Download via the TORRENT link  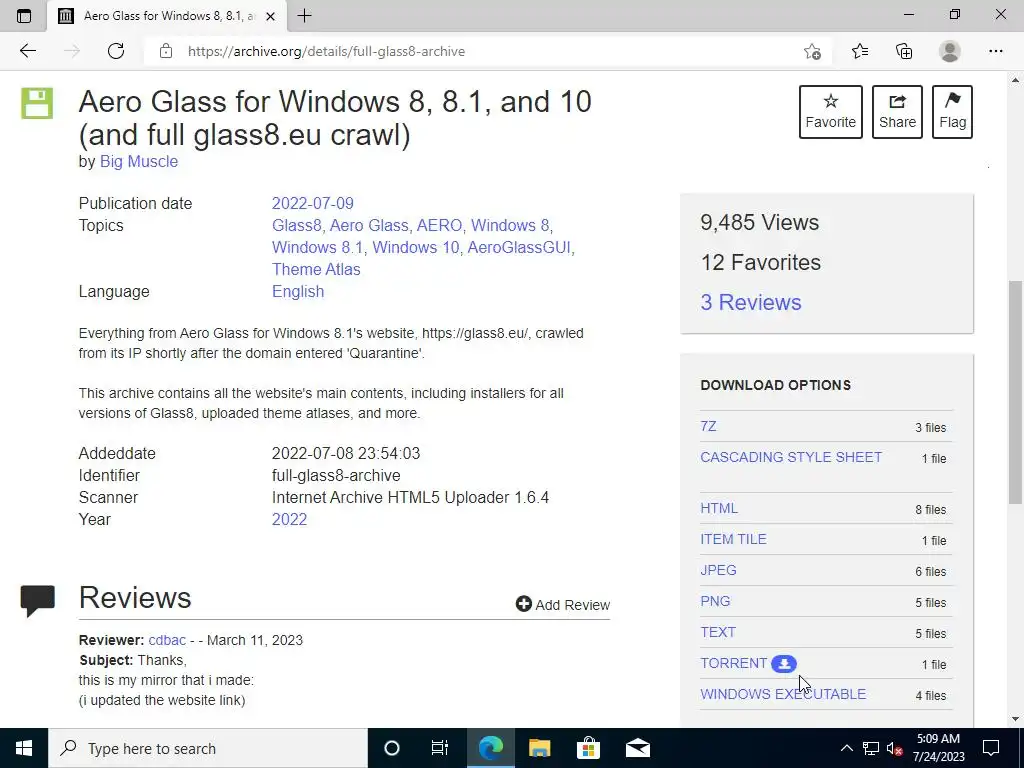pyautogui.click(x=733, y=664)
